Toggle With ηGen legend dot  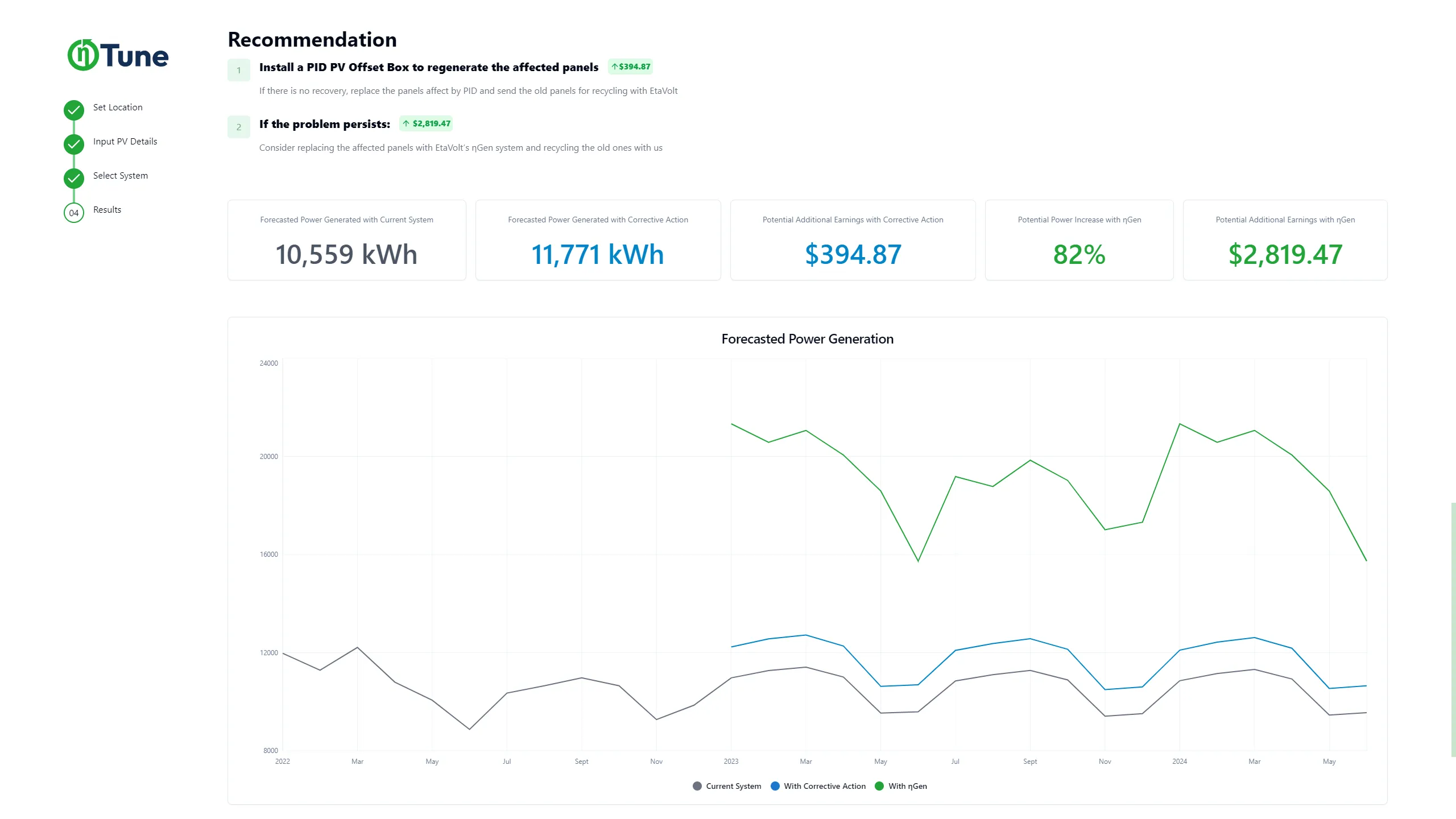coord(879,786)
